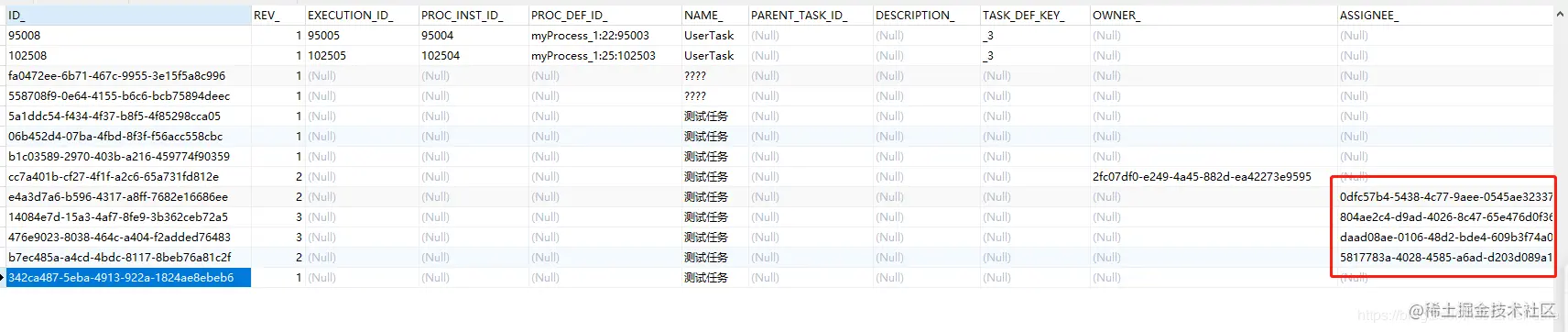The width and height of the screenshot is (1568, 332).
Task: Click the current-row arrow marker beside ID 342ca487
Action: [3, 277]
